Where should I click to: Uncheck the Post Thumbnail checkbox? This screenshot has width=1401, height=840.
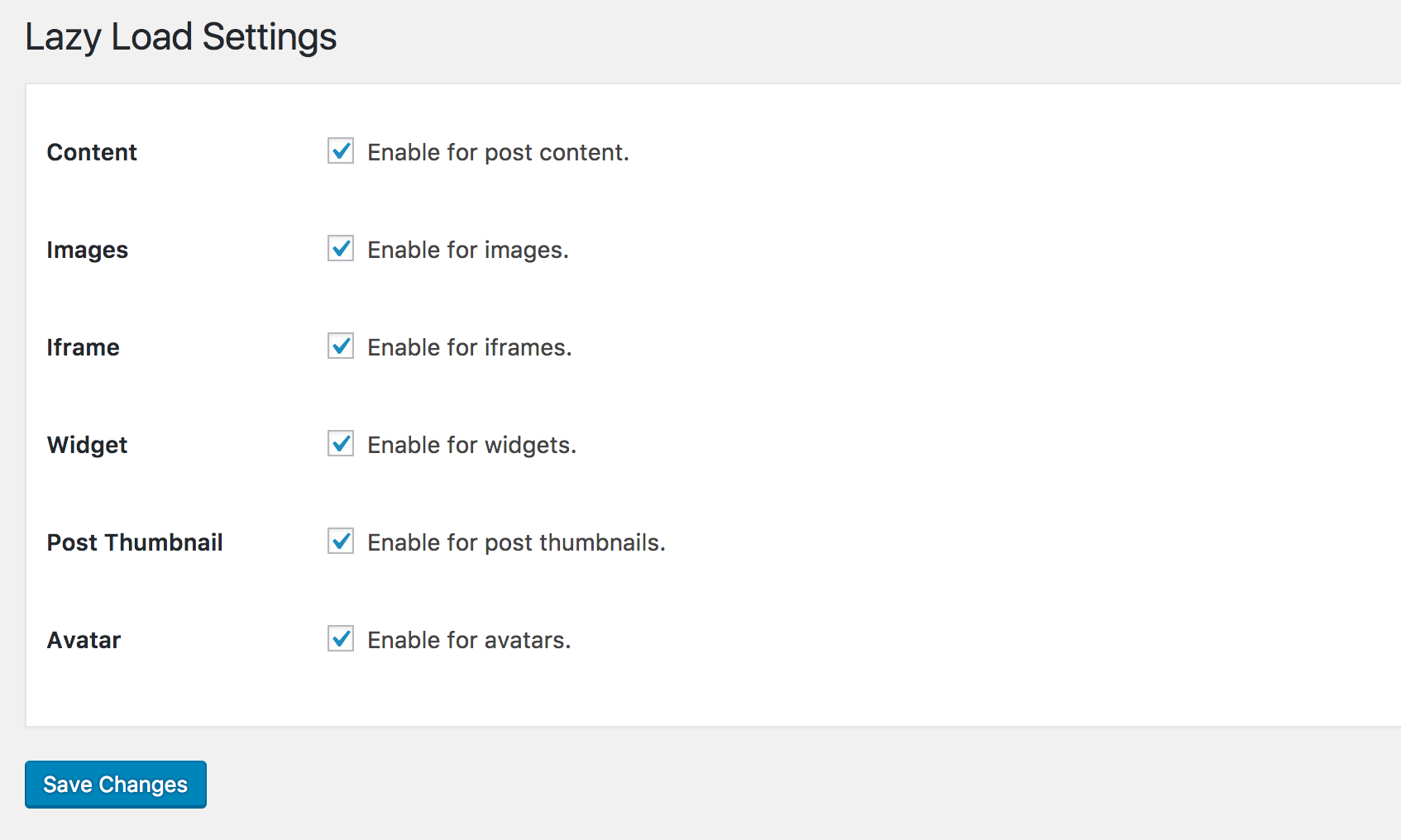pos(341,542)
